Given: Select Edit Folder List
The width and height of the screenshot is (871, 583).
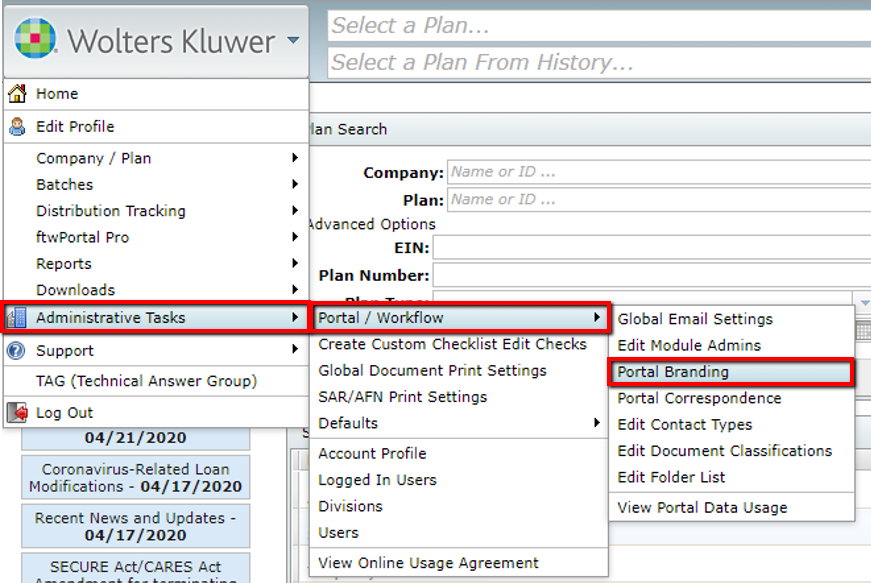Looking at the screenshot, I should click(732, 478).
